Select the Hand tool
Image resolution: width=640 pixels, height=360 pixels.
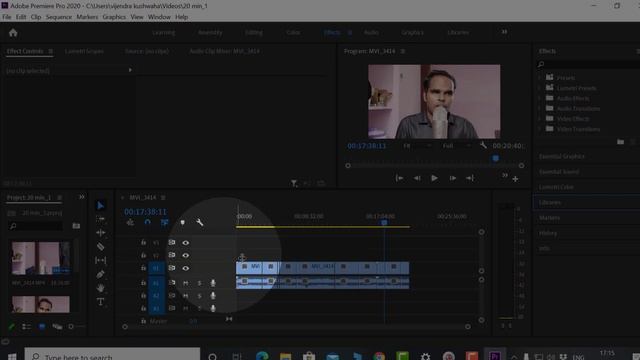[x=100, y=288]
